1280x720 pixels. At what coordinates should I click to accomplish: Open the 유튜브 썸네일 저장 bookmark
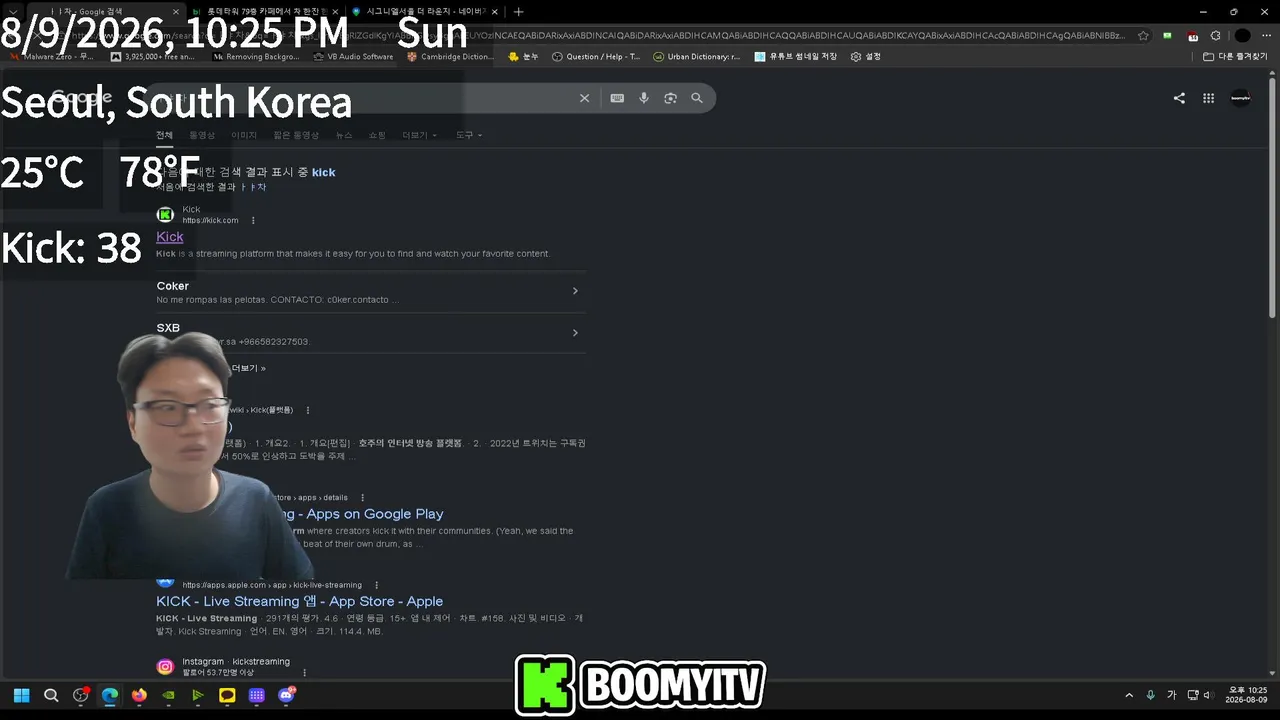tap(796, 57)
